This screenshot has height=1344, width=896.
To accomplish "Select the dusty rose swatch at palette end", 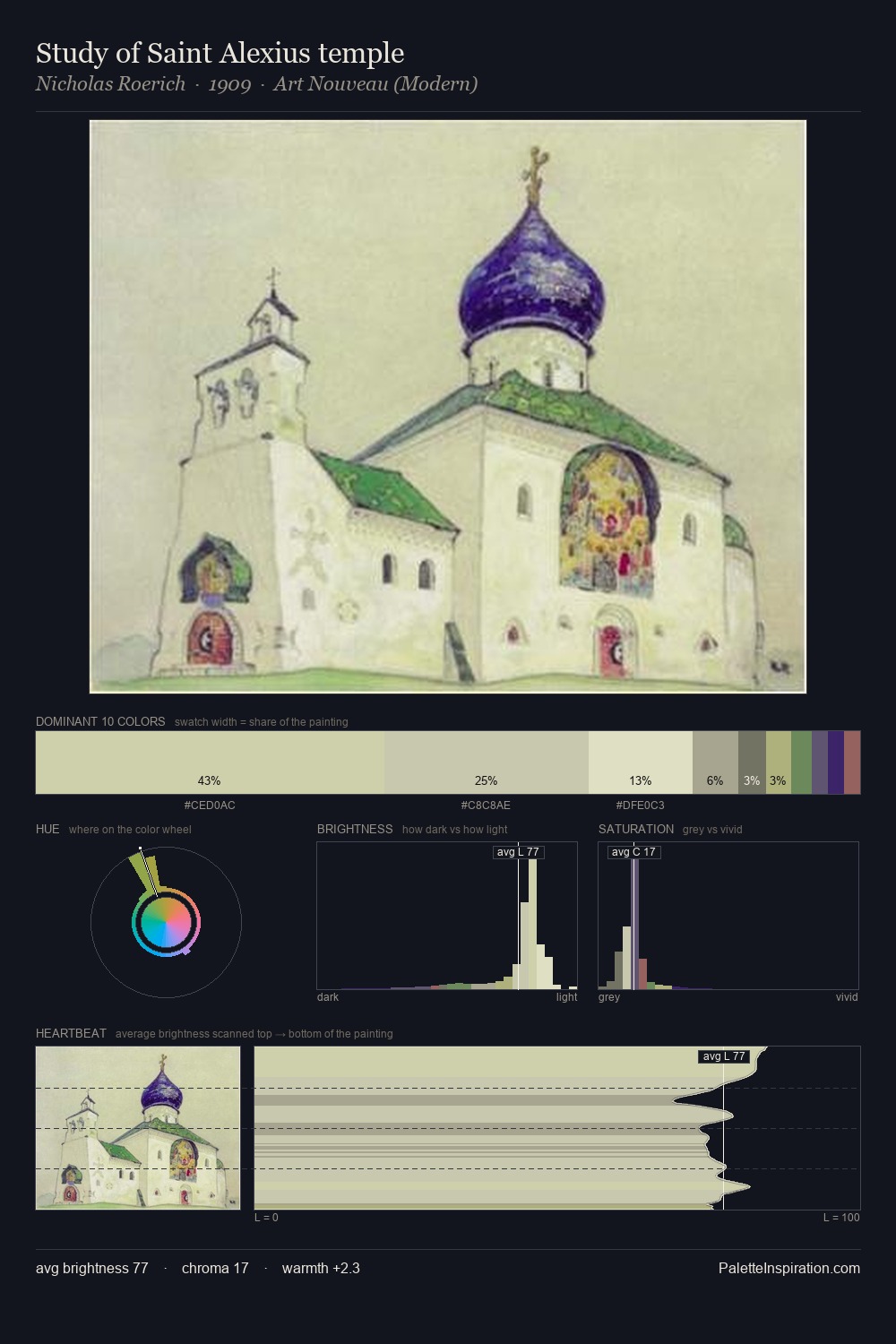I will click(852, 762).
